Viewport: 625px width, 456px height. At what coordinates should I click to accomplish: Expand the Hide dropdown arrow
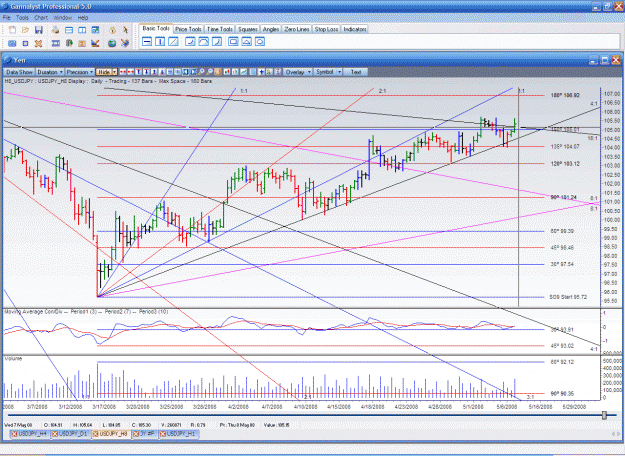[x=115, y=72]
